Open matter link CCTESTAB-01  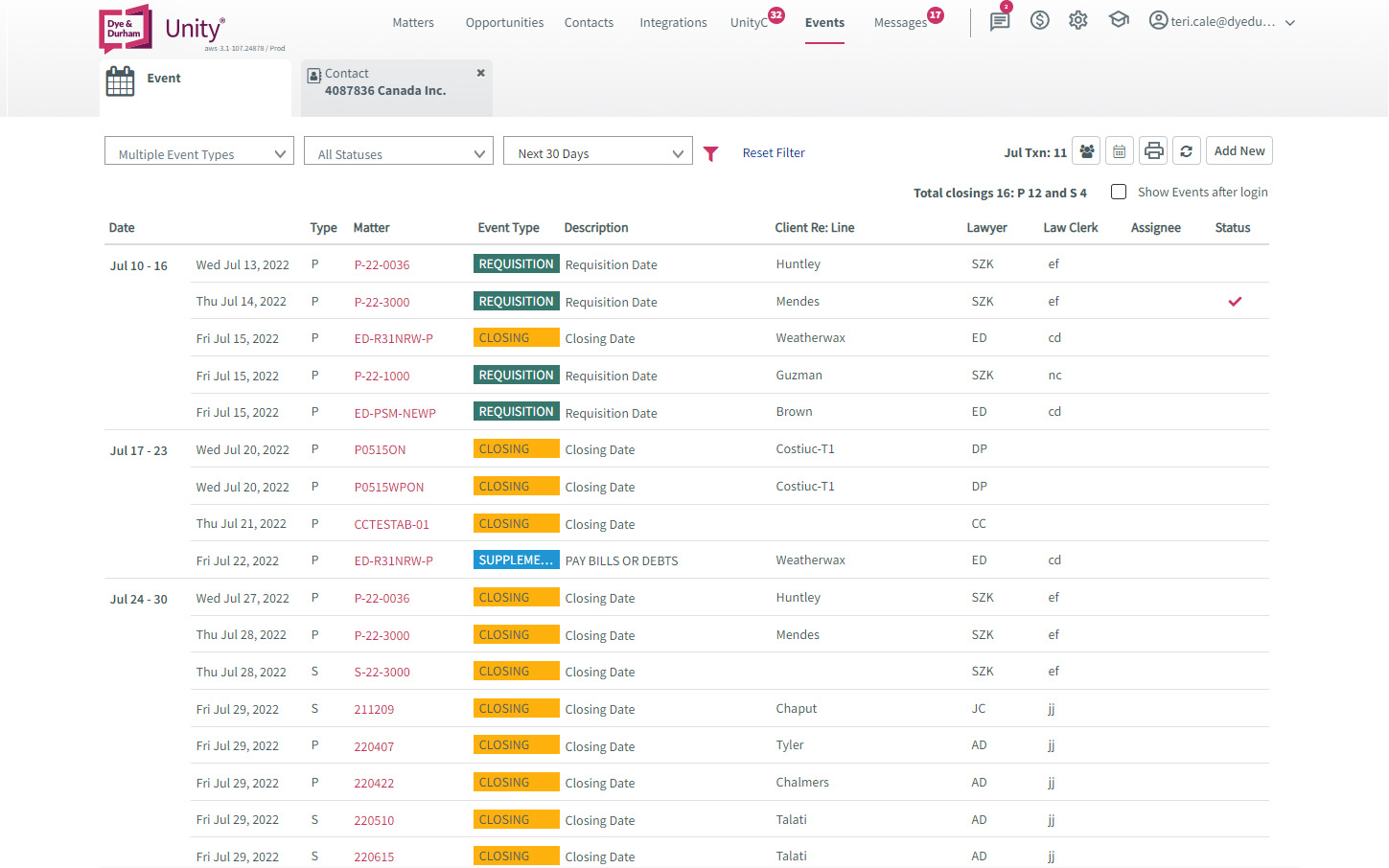tap(391, 524)
